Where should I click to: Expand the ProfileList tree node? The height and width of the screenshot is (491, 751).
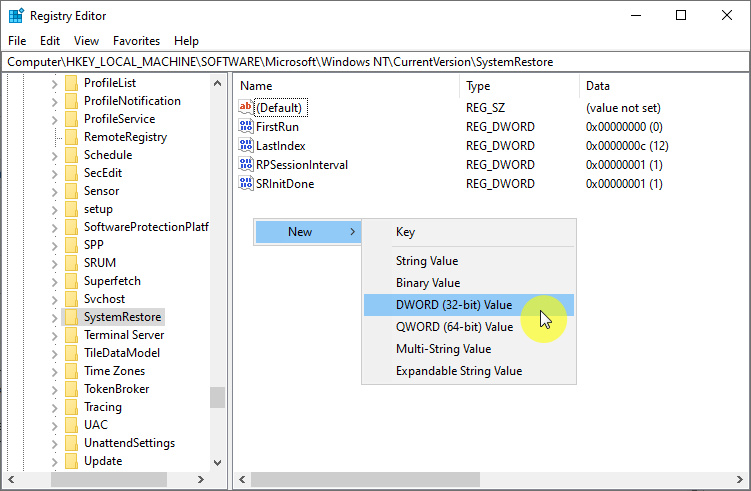pyautogui.click(x=55, y=83)
